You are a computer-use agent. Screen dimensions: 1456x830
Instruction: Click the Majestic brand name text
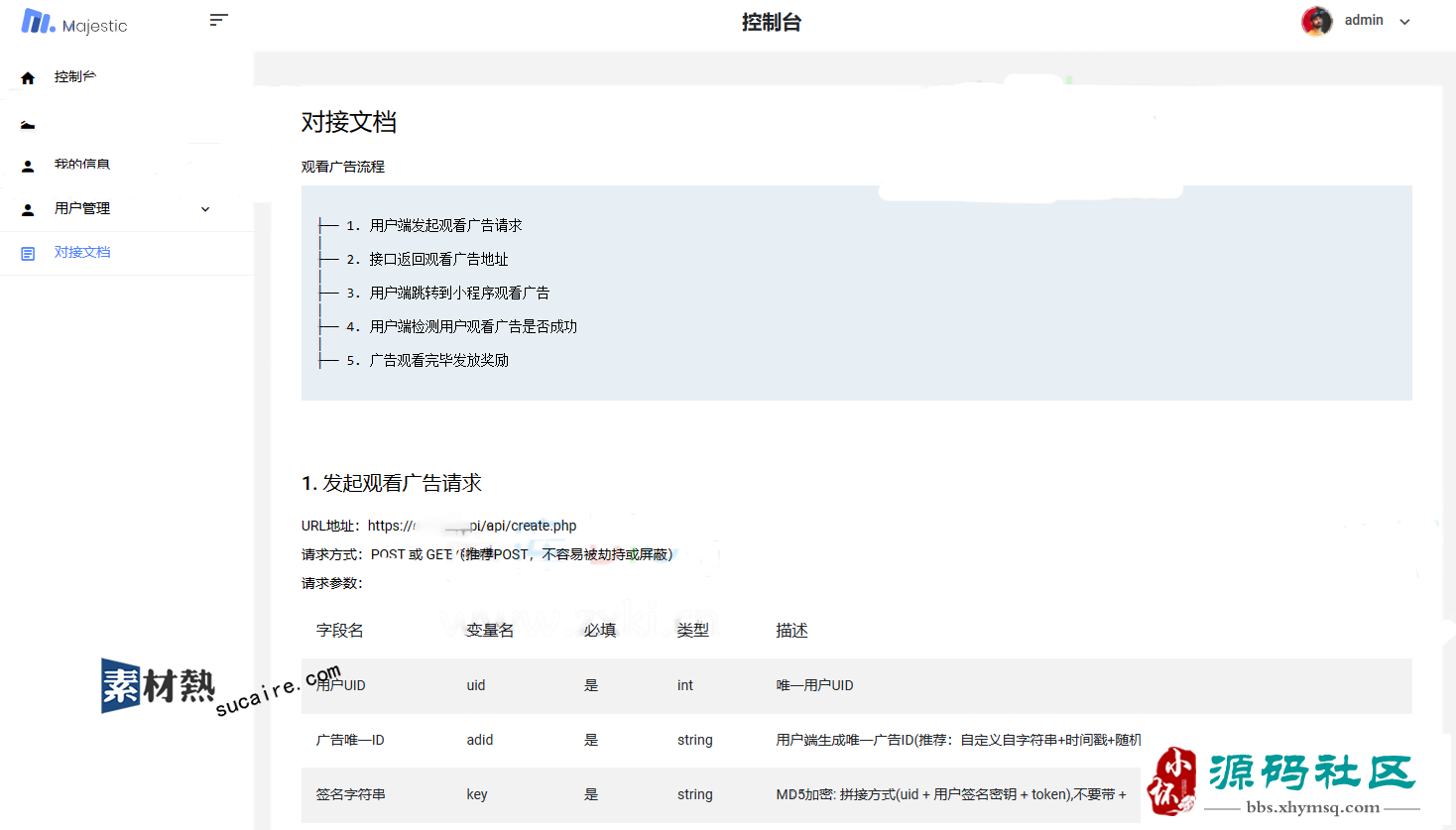click(x=94, y=26)
